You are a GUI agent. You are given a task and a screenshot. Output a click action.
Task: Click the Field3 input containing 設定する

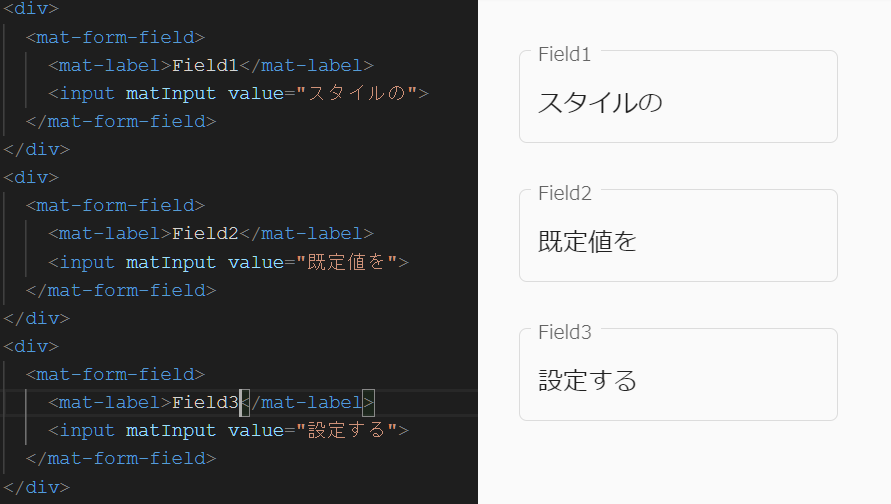click(x=678, y=374)
